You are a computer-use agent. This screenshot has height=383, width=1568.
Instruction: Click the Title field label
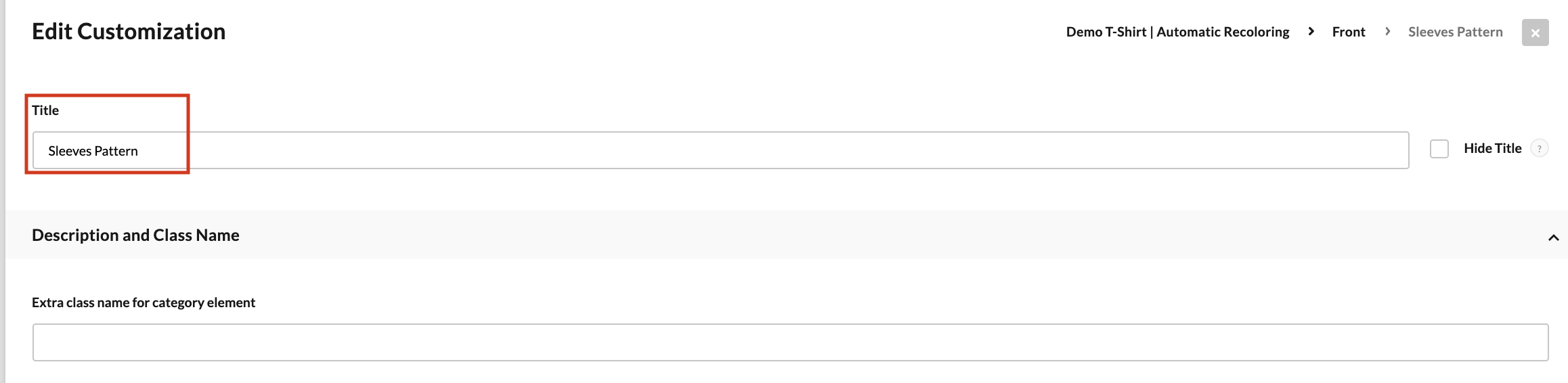coord(45,110)
